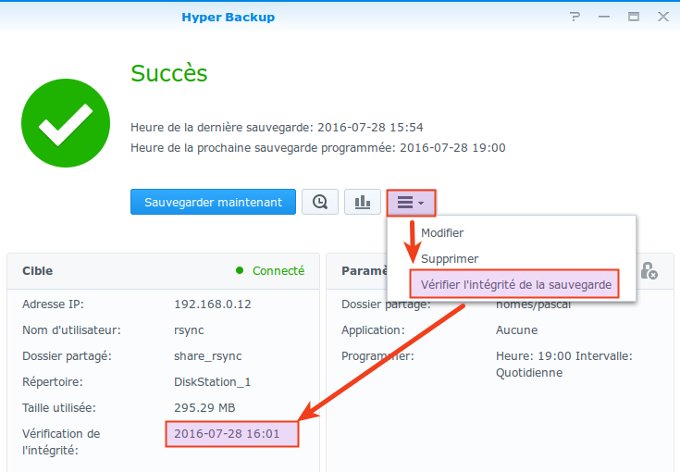
Task: Click the Hyper Backup window title
Action: 228,17
